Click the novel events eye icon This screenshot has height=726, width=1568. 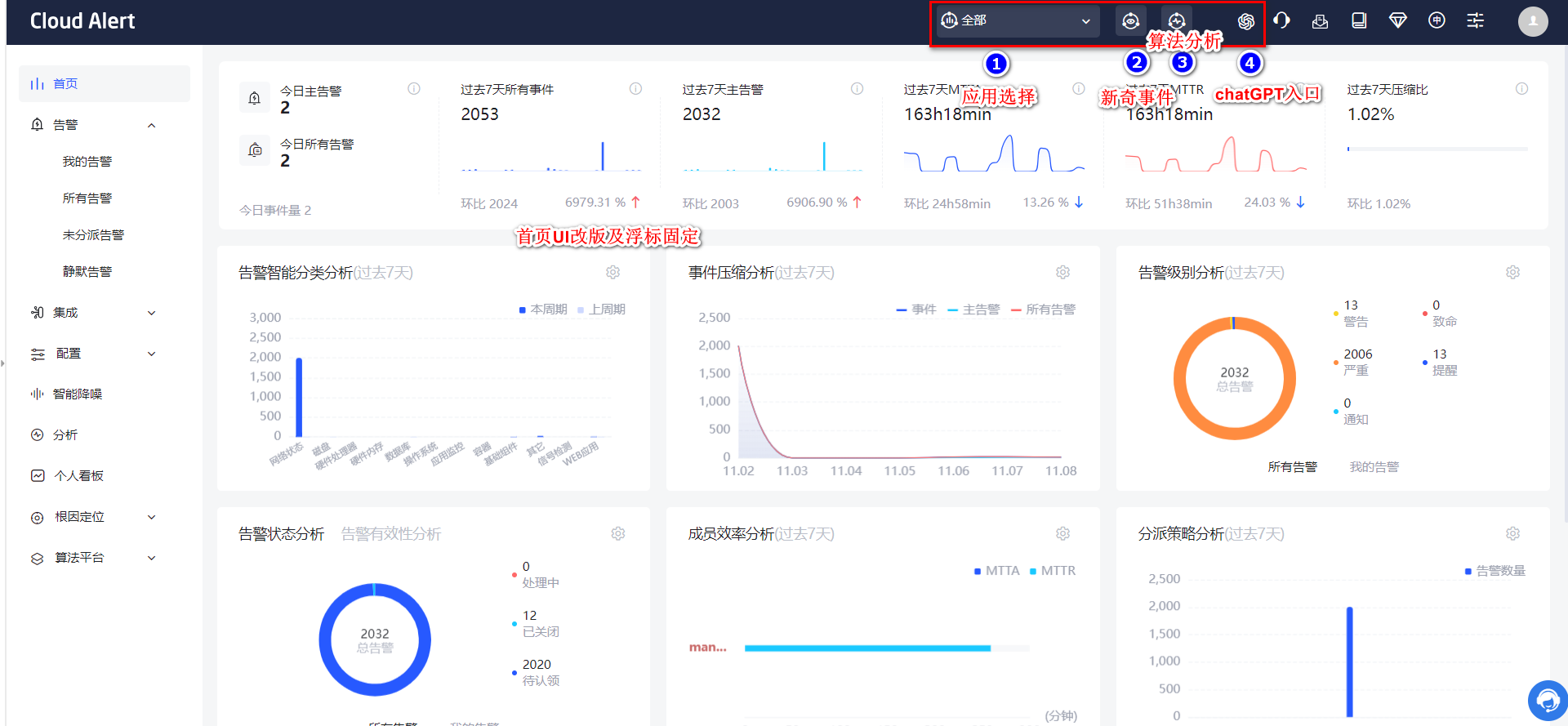coord(1130,21)
